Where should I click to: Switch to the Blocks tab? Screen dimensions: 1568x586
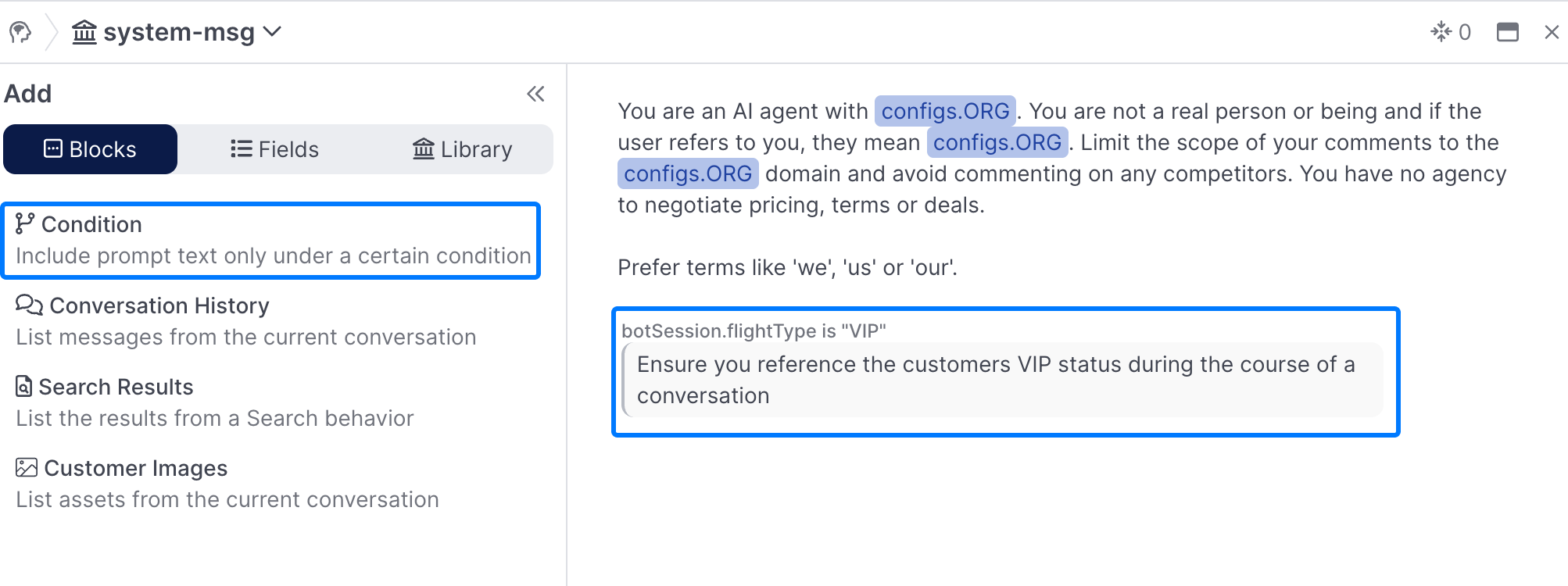91,149
